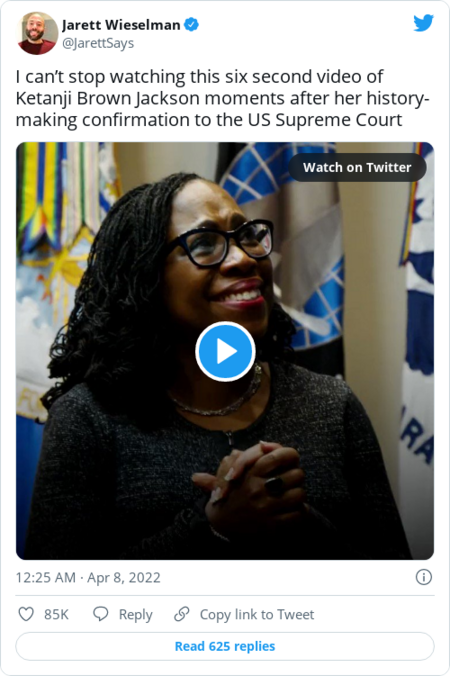Click the tweet text about Ketanji Brown Jackson

tap(222, 98)
